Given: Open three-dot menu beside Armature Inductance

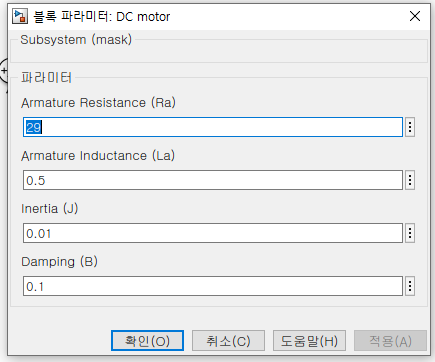Looking at the screenshot, I should click(x=410, y=180).
